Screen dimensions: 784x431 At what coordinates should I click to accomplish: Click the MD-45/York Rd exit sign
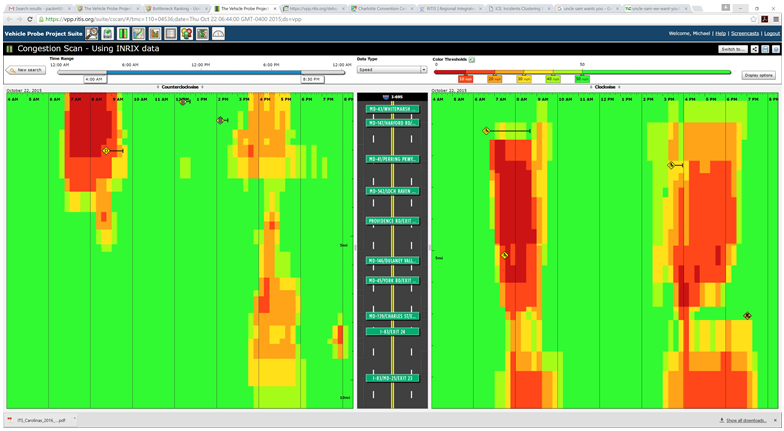[x=392, y=281]
